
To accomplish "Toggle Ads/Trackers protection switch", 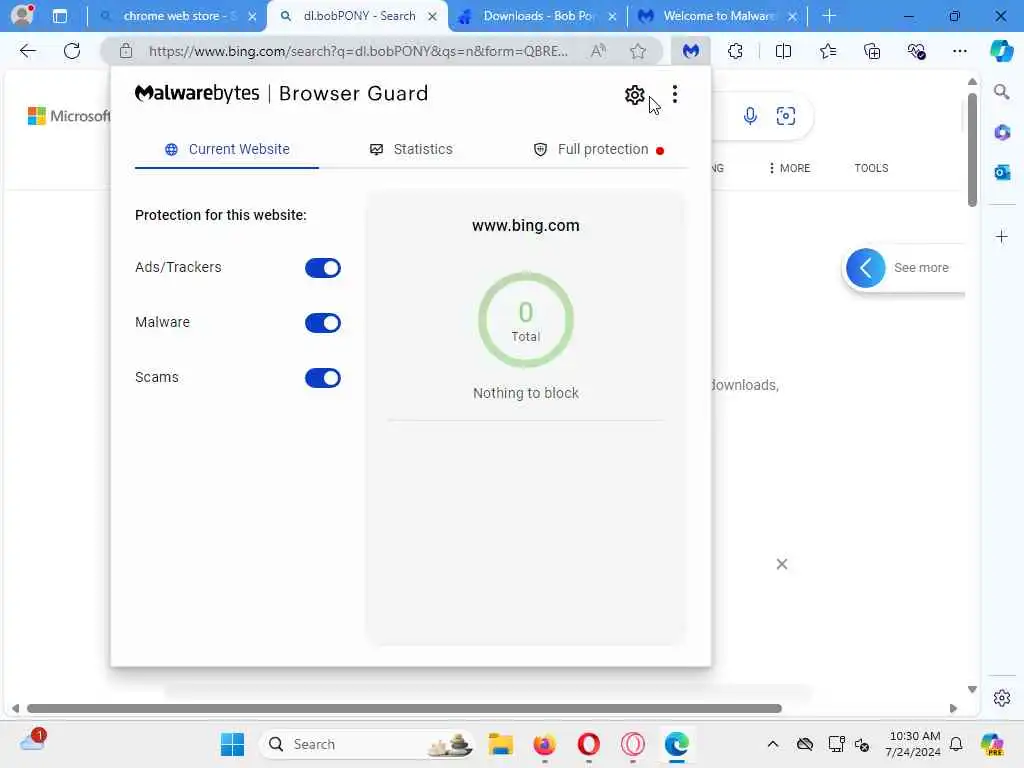I will coord(323,268).
